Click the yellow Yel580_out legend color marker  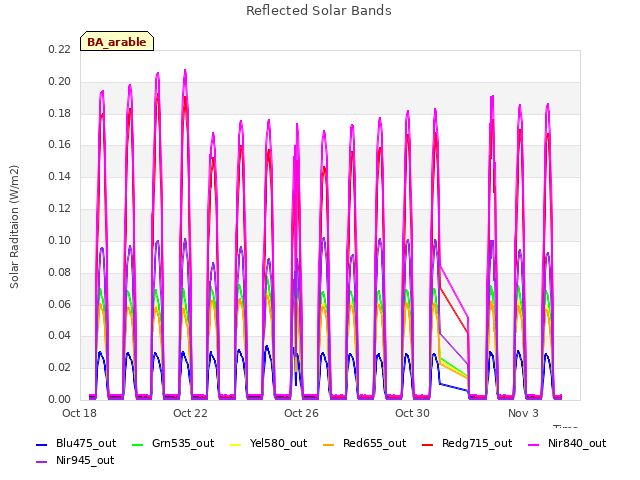pos(236,444)
